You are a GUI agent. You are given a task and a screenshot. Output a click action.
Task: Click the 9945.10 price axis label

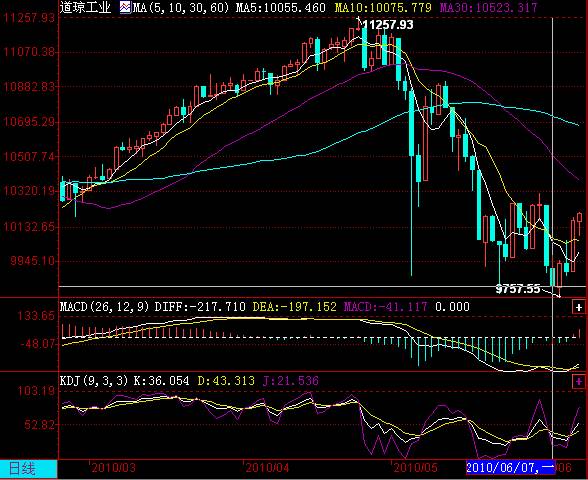(x=33, y=261)
